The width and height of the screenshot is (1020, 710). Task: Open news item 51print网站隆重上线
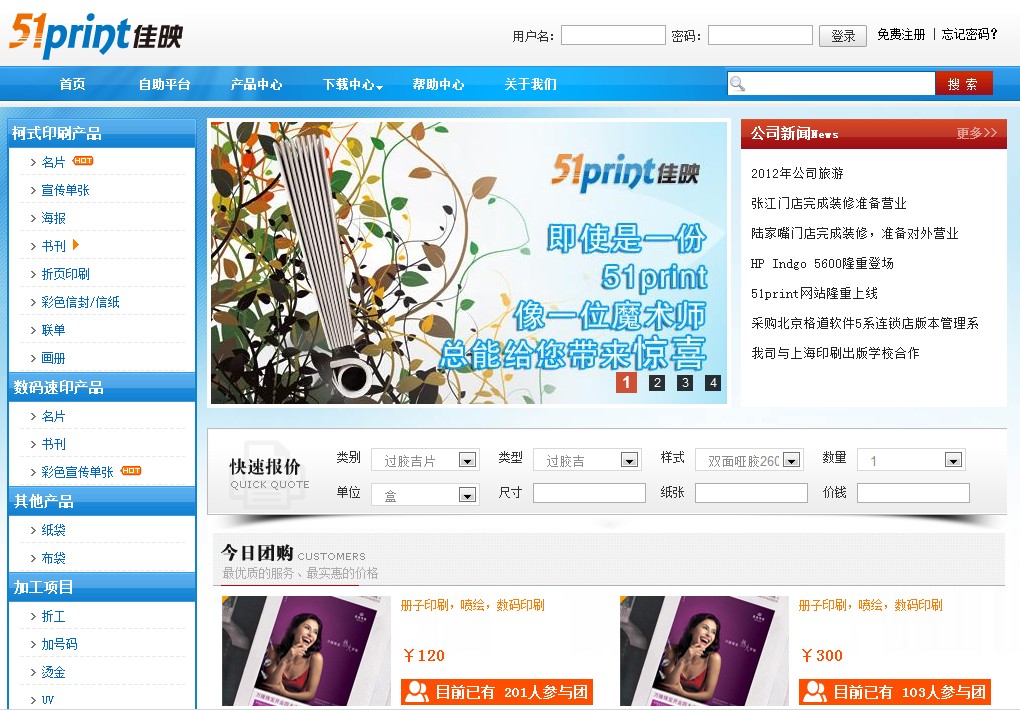[x=814, y=293]
